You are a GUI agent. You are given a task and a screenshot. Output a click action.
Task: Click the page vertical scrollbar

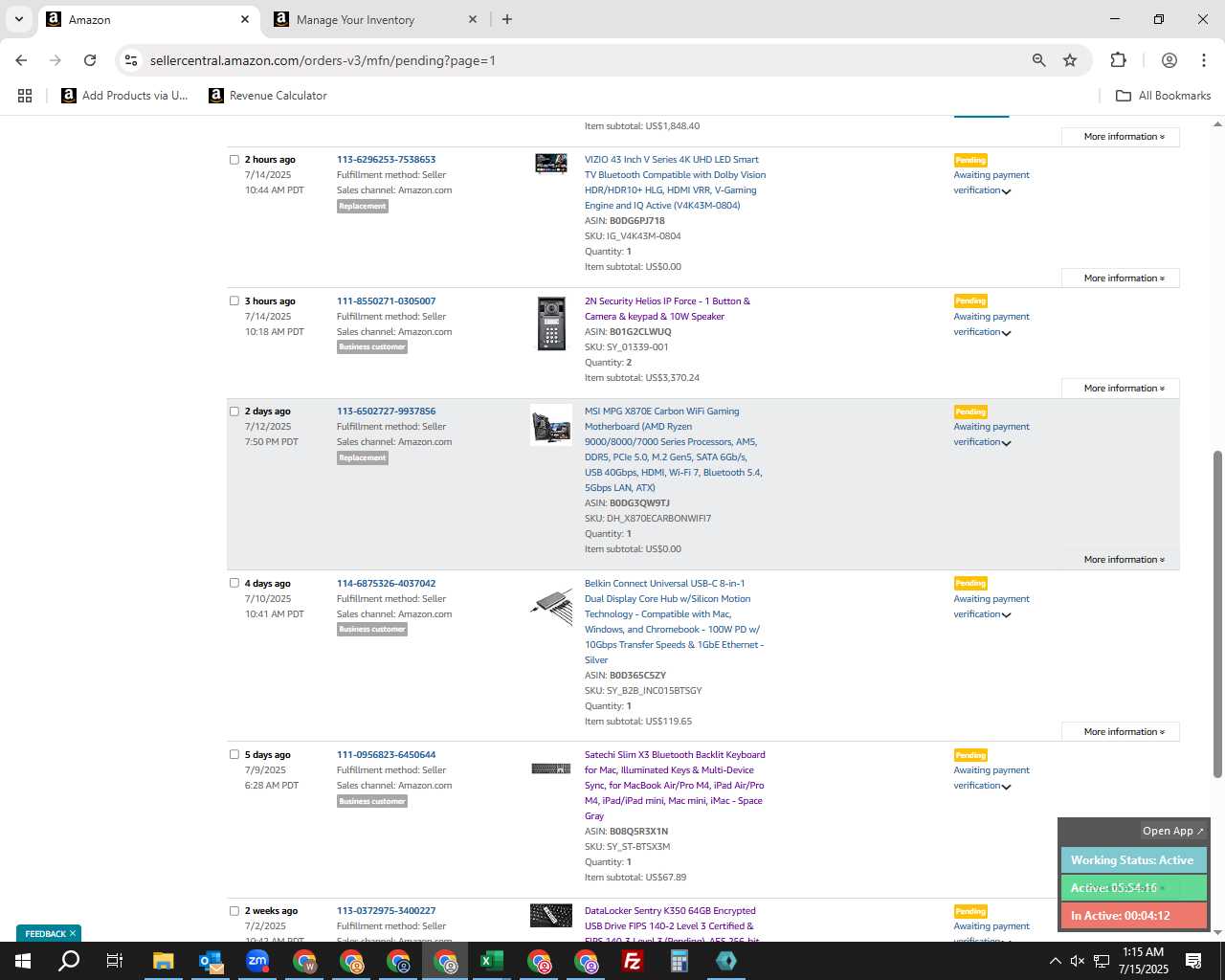(x=1217, y=612)
